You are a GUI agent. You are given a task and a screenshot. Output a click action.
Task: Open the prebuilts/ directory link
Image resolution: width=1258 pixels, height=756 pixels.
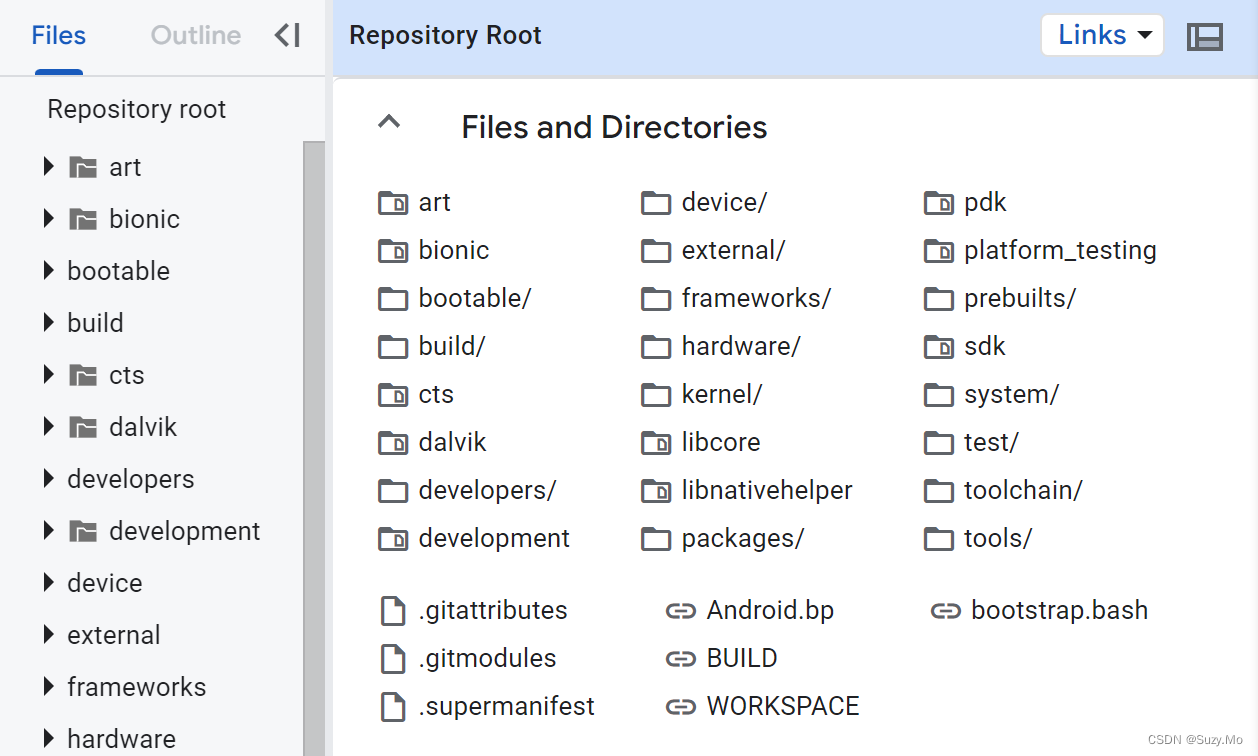pyautogui.click(x=1020, y=299)
